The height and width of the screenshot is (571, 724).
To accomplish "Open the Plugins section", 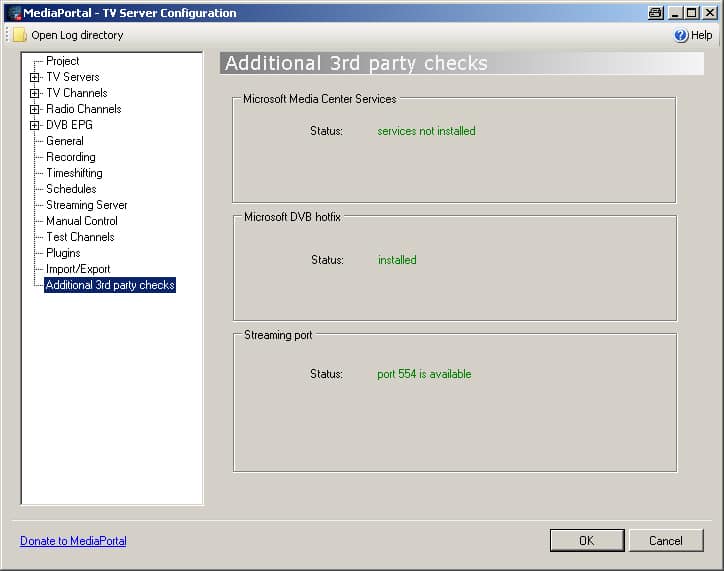I will coord(63,253).
